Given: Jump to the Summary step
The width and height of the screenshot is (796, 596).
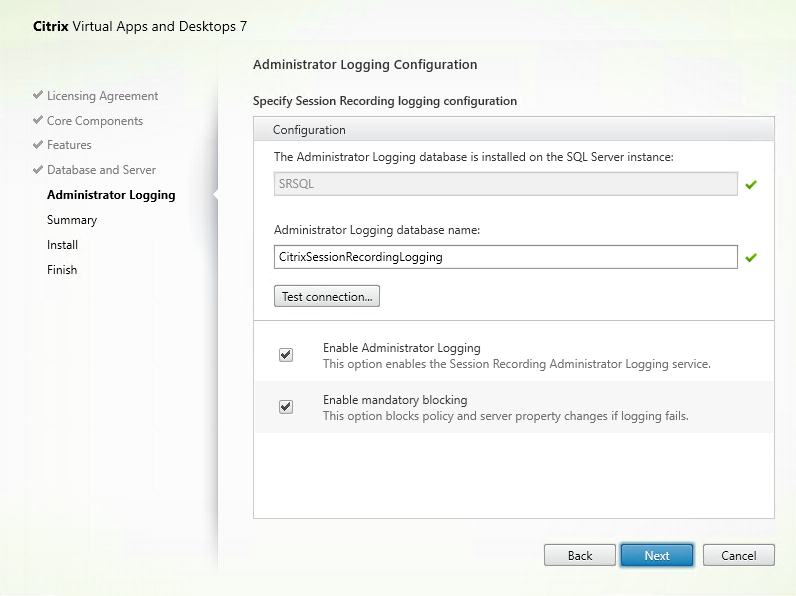Looking at the screenshot, I should (x=72, y=220).
